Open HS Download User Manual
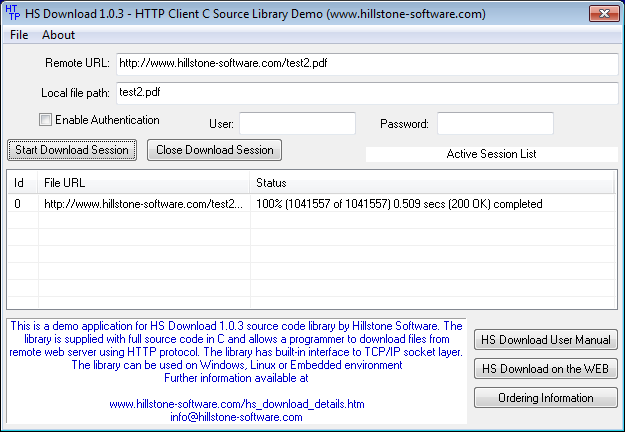 [x=546, y=340]
